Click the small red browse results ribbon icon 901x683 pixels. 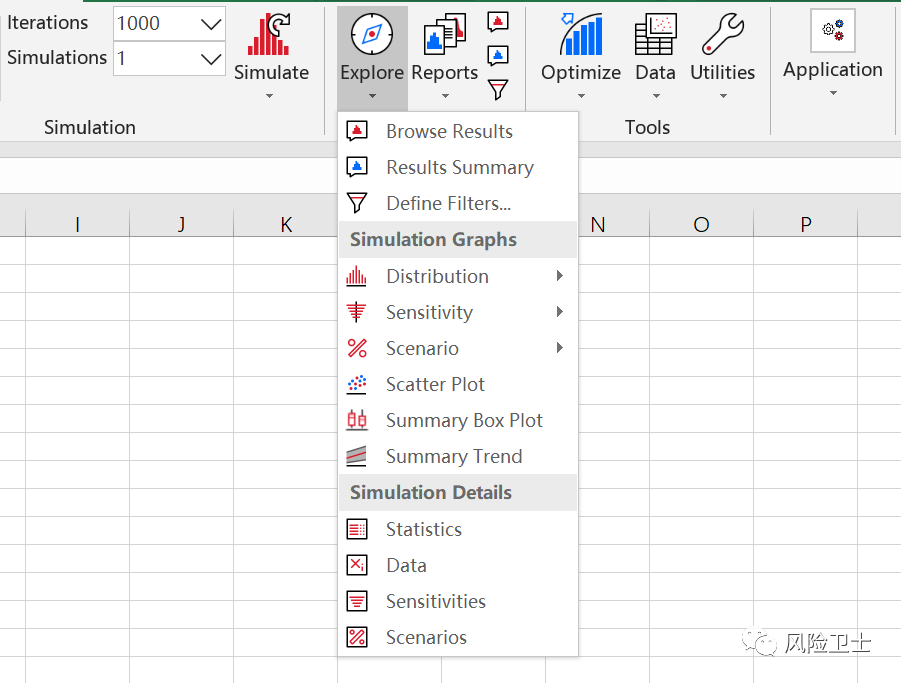(498, 22)
